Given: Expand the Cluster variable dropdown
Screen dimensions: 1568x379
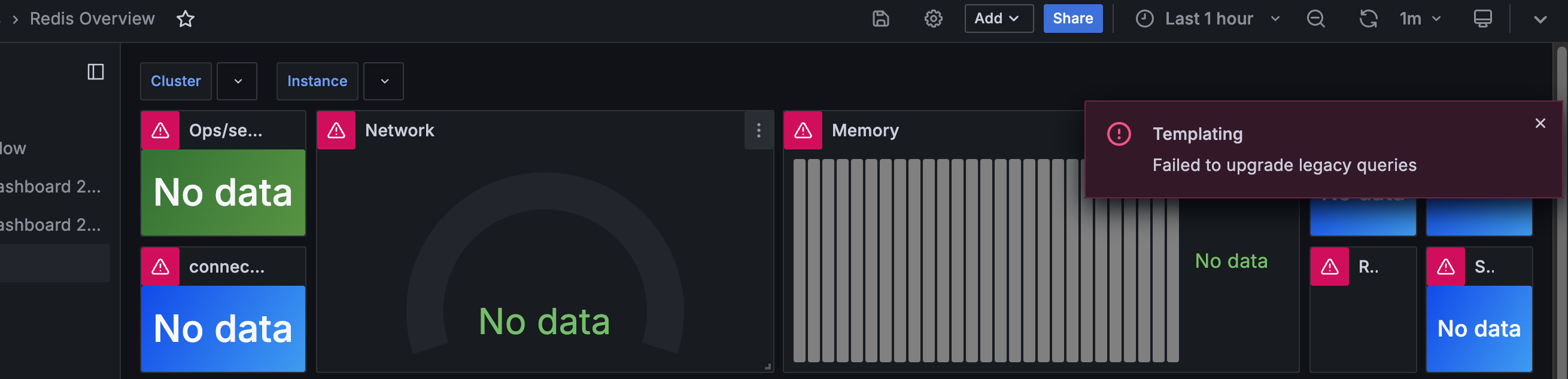Looking at the screenshot, I should pyautogui.click(x=238, y=81).
